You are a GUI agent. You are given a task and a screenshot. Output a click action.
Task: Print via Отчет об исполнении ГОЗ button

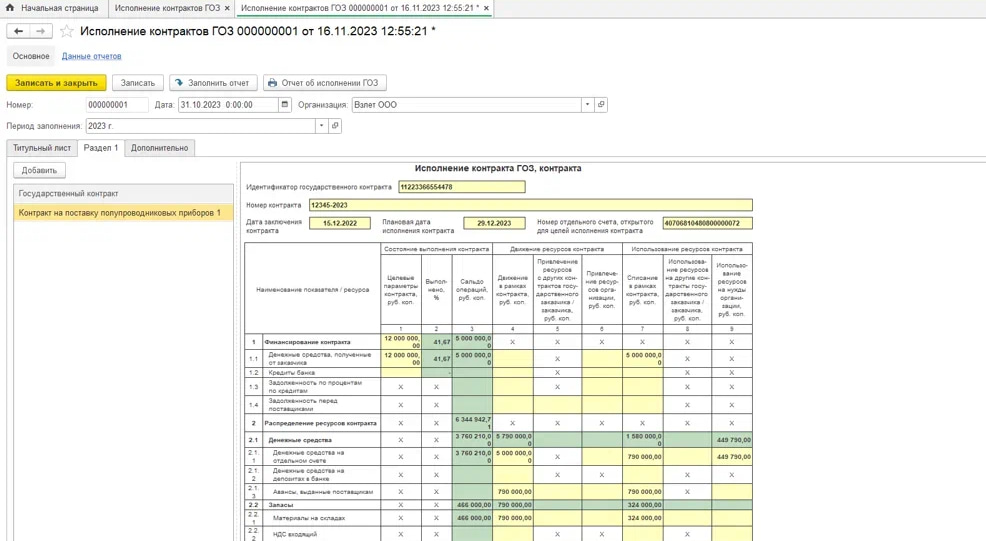pyautogui.click(x=324, y=83)
